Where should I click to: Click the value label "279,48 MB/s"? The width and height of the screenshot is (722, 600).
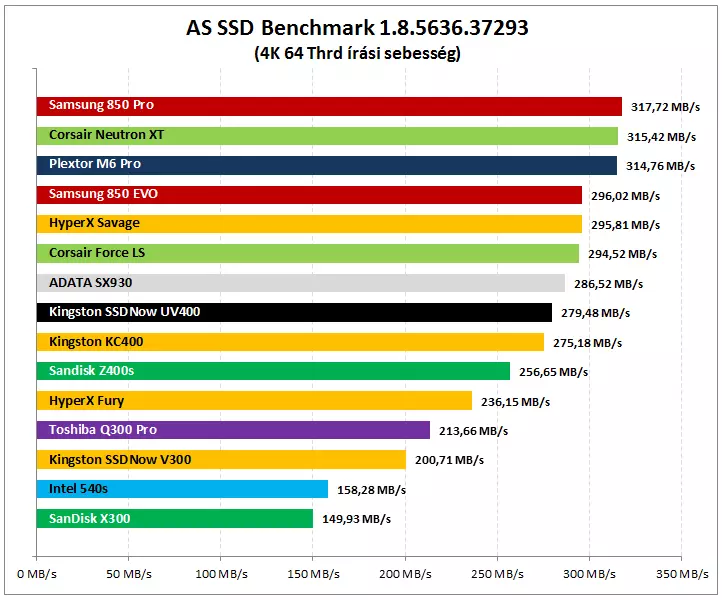tap(595, 313)
